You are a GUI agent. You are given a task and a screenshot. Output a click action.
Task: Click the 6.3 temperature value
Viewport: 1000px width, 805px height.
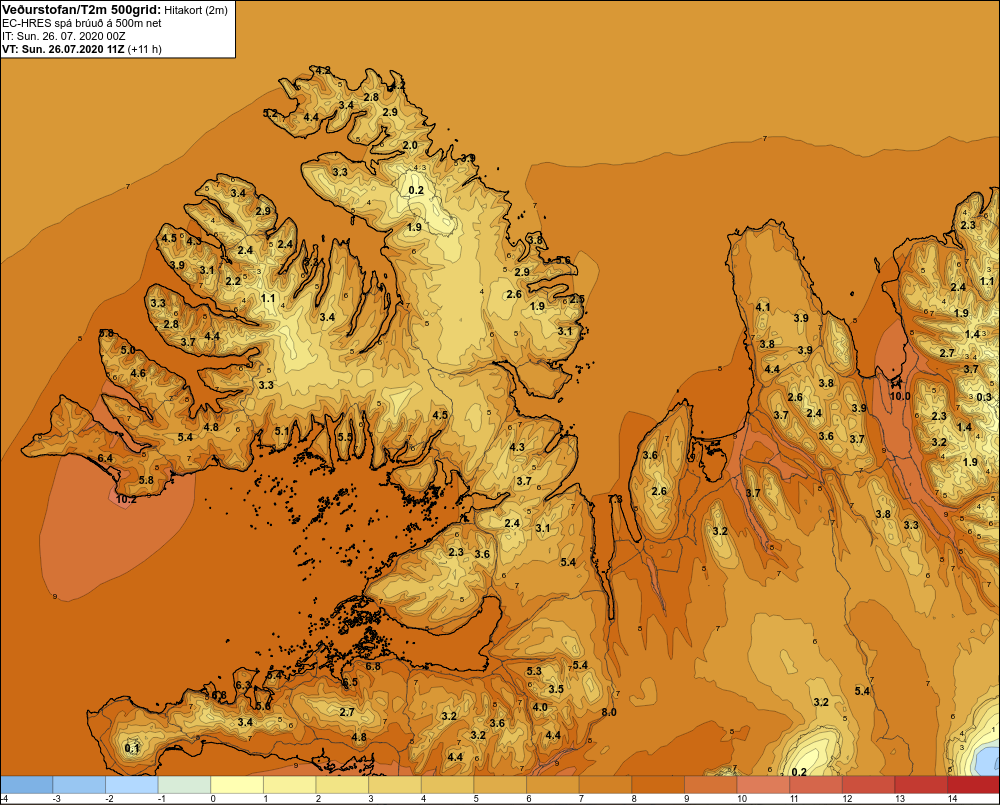pyautogui.click(x=244, y=685)
